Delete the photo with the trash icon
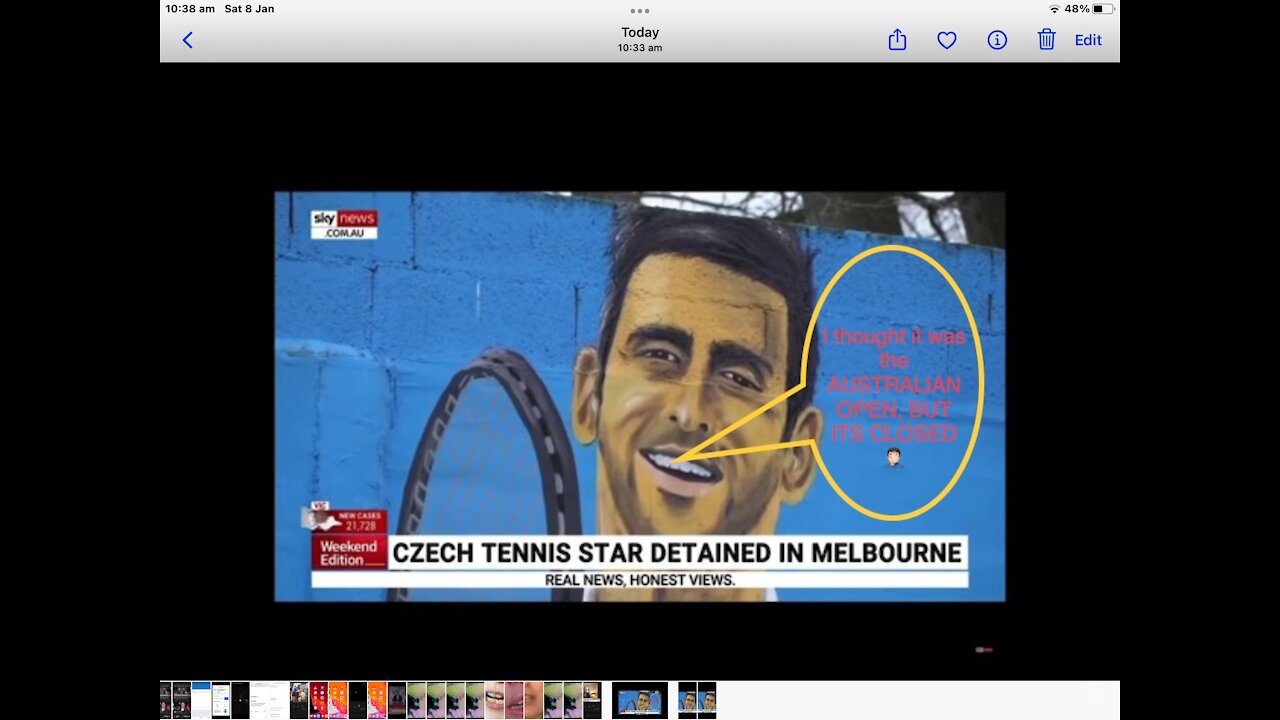1280x720 pixels. point(1046,40)
